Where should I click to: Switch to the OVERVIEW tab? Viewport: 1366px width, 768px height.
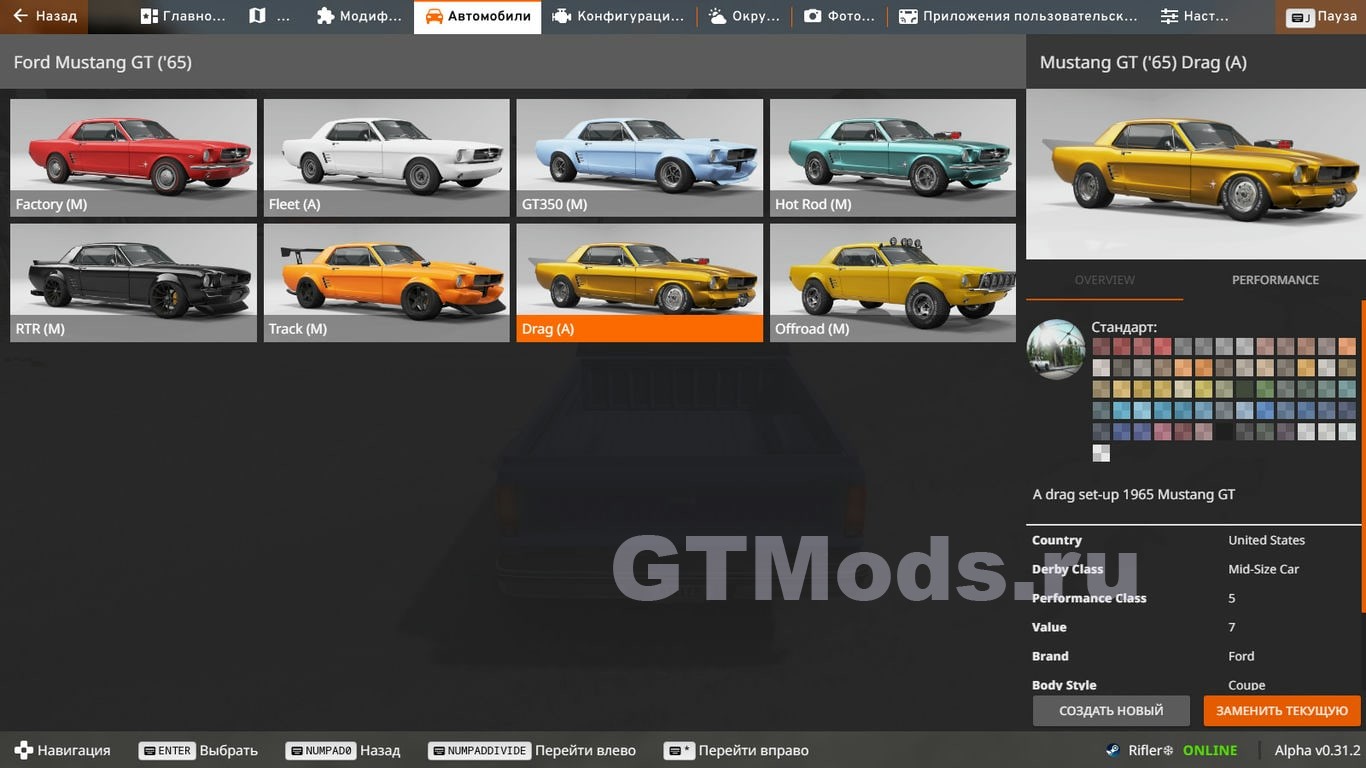[1104, 280]
